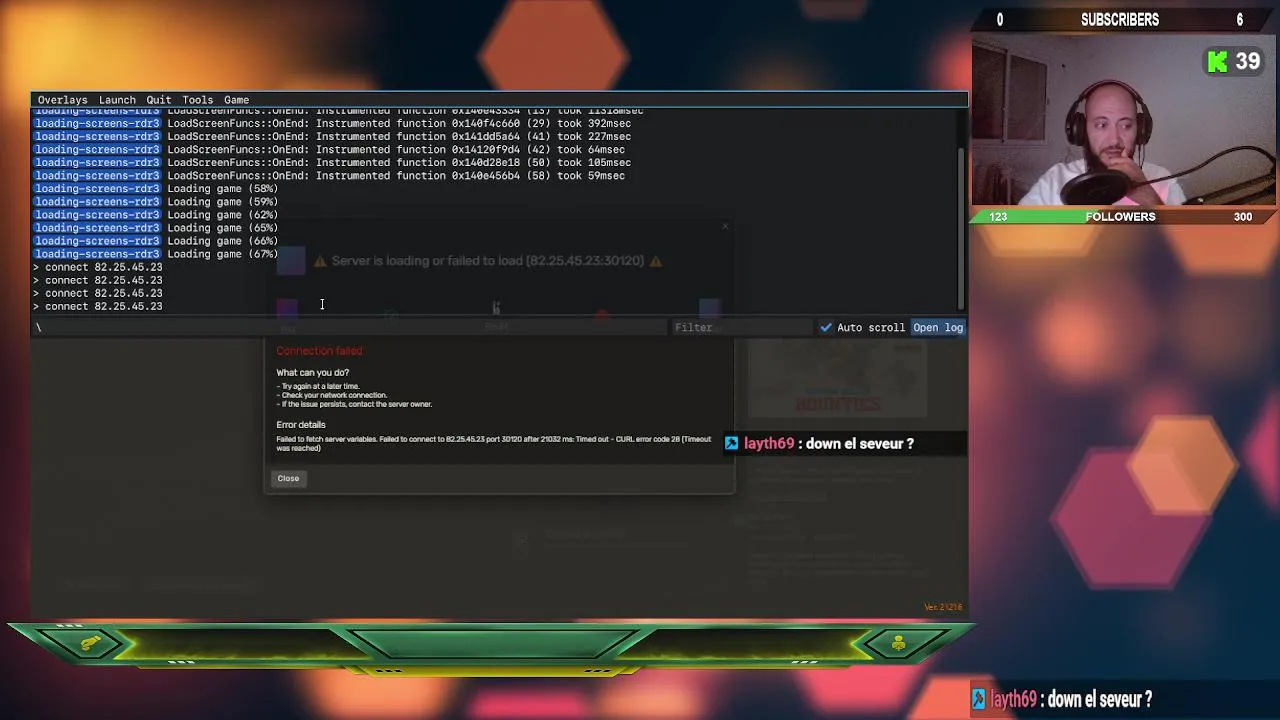
Task: Click the viewer count '39'
Action: click(1247, 62)
